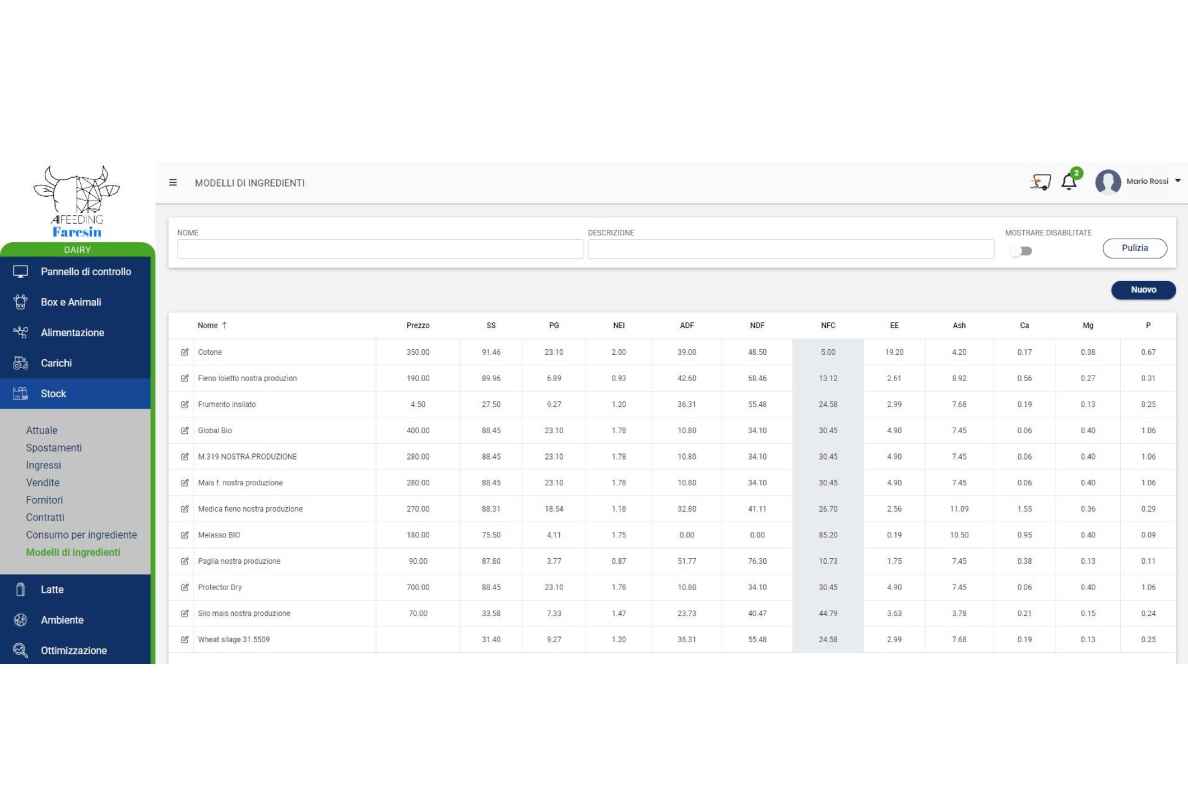This screenshot has width=1188, height=800.
Task: Sort by NEl column header
Action: click(619, 325)
